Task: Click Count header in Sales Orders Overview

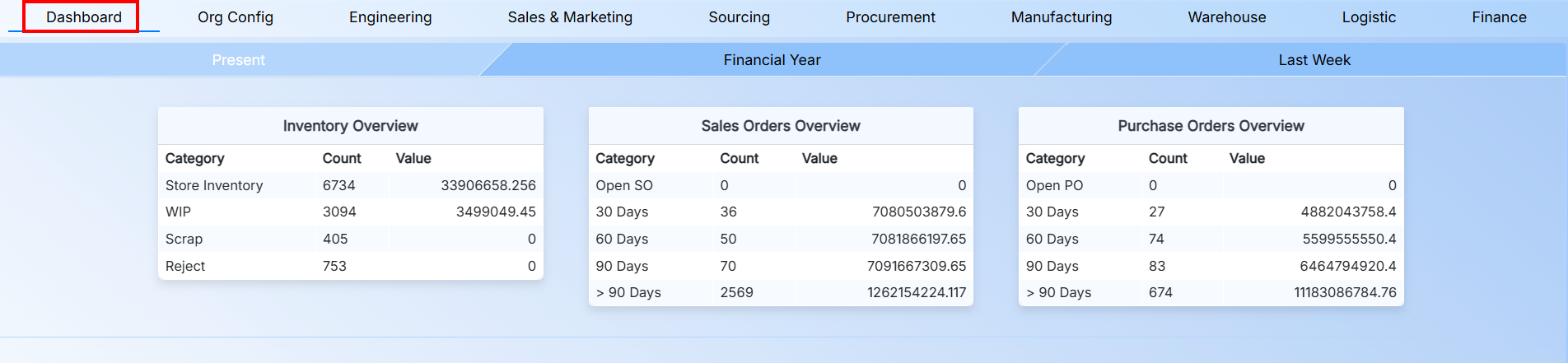Action: [x=740, y=158]
